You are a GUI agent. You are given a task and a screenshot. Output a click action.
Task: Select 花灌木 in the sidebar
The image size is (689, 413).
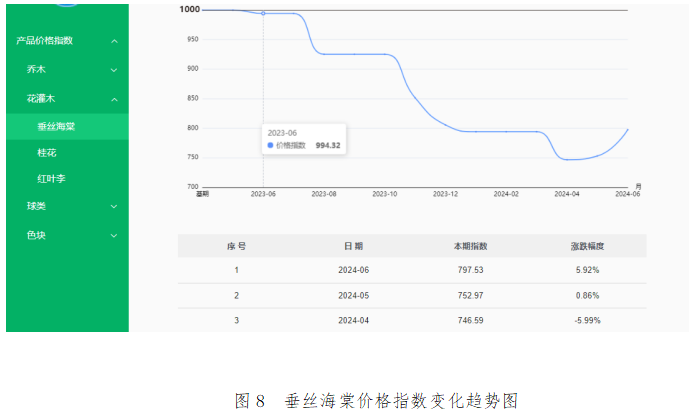pos(41,98)
